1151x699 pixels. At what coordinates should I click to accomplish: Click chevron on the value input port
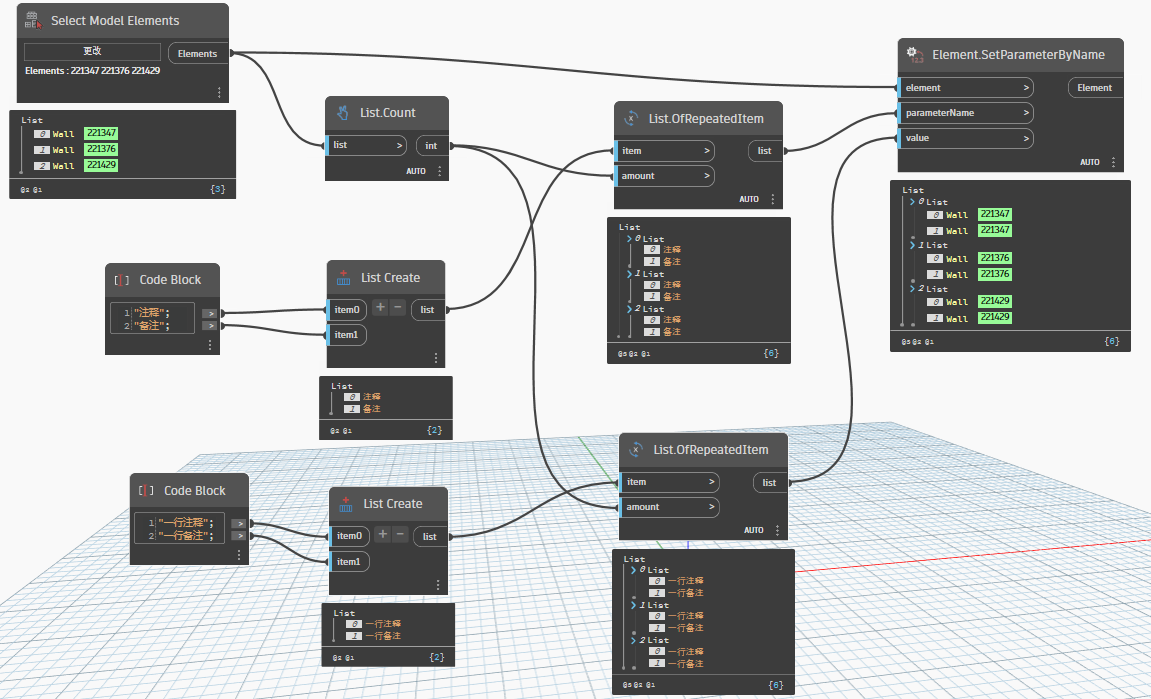[x=1026, y=138]
